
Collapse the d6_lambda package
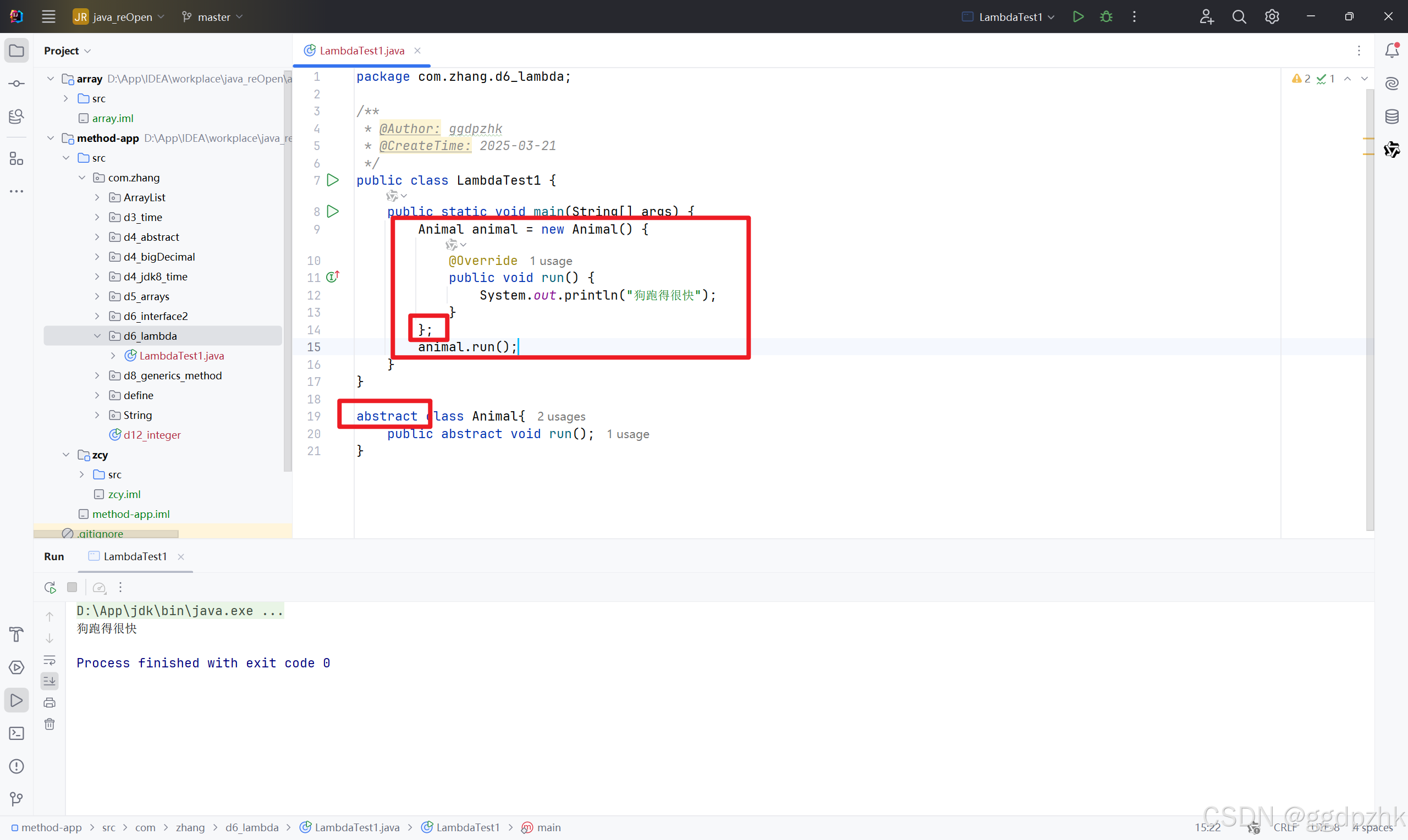coord(97,336)
